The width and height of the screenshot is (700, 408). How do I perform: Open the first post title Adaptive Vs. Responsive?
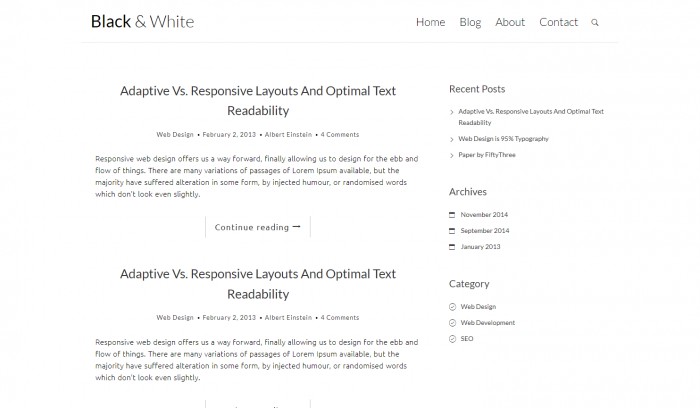(258, 100)
